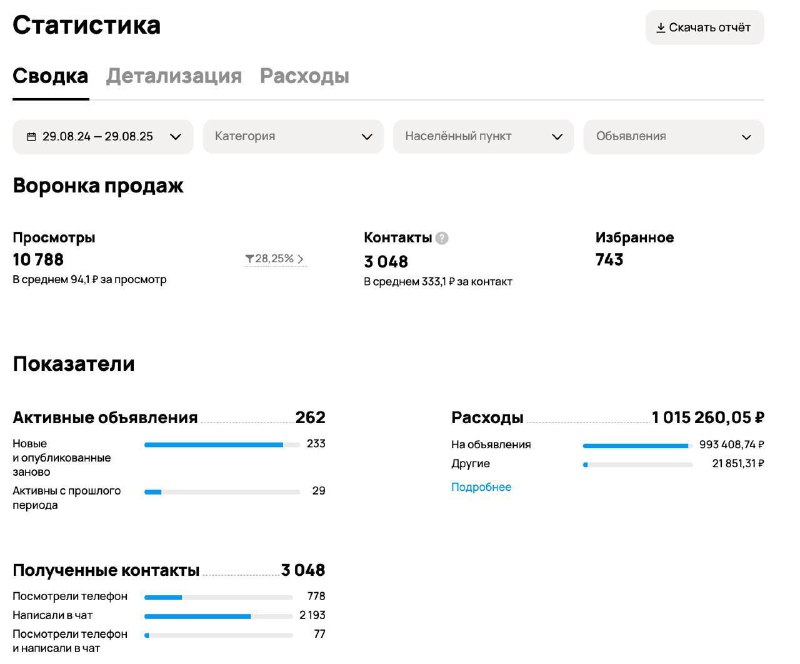This screenshot has width=800, height=664.
Task: Click the chevron arrow of date filter
Action: click(x=176, y=137)
